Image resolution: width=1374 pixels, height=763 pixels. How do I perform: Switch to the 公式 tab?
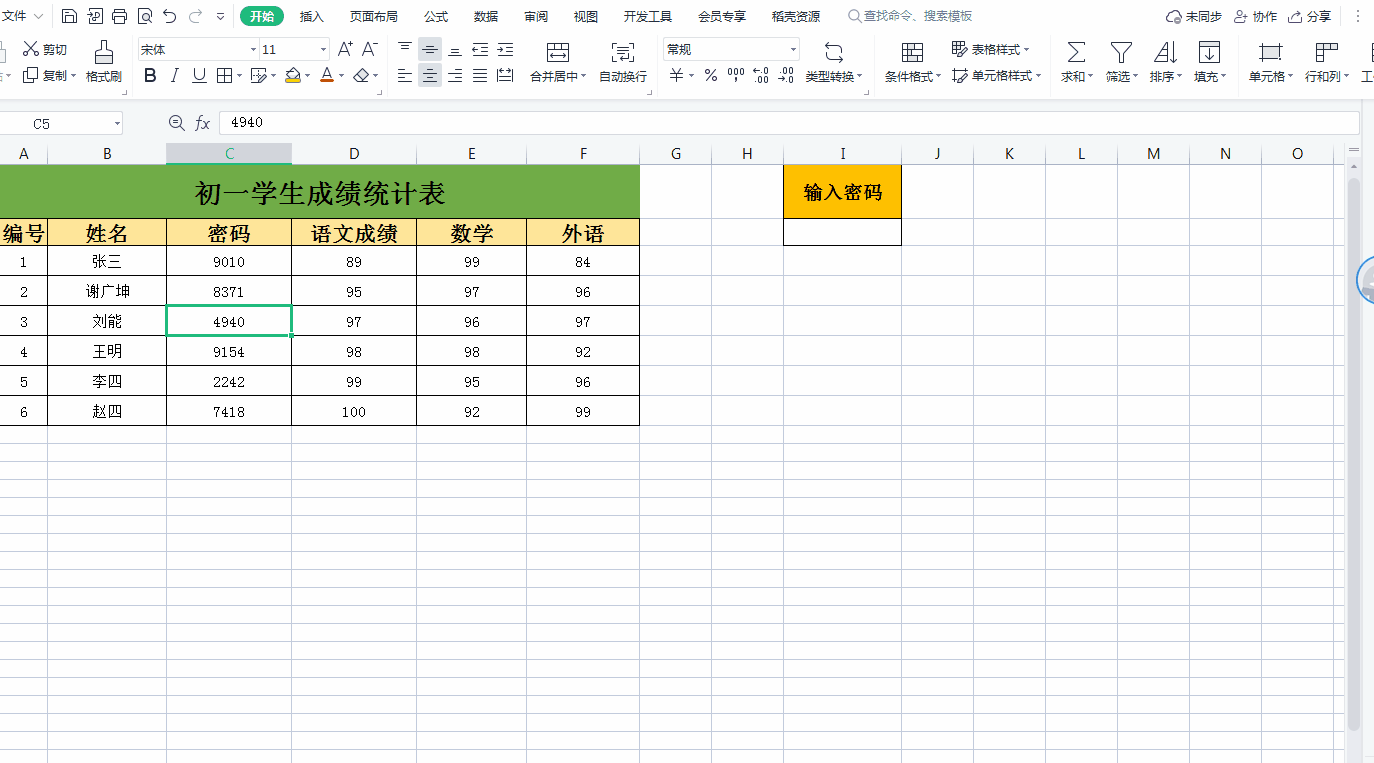tap(436, 16)
